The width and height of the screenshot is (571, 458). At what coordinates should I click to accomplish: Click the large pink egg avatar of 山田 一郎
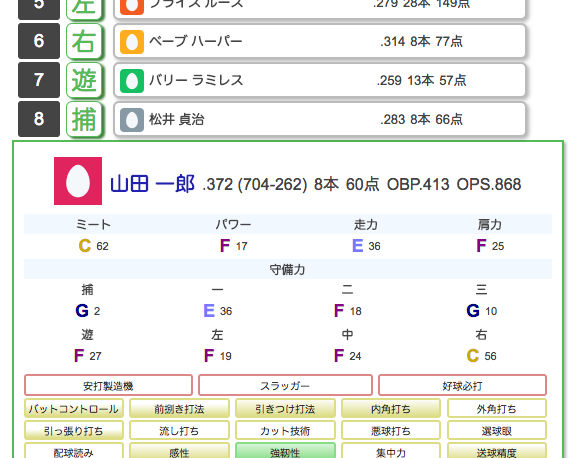78,181
